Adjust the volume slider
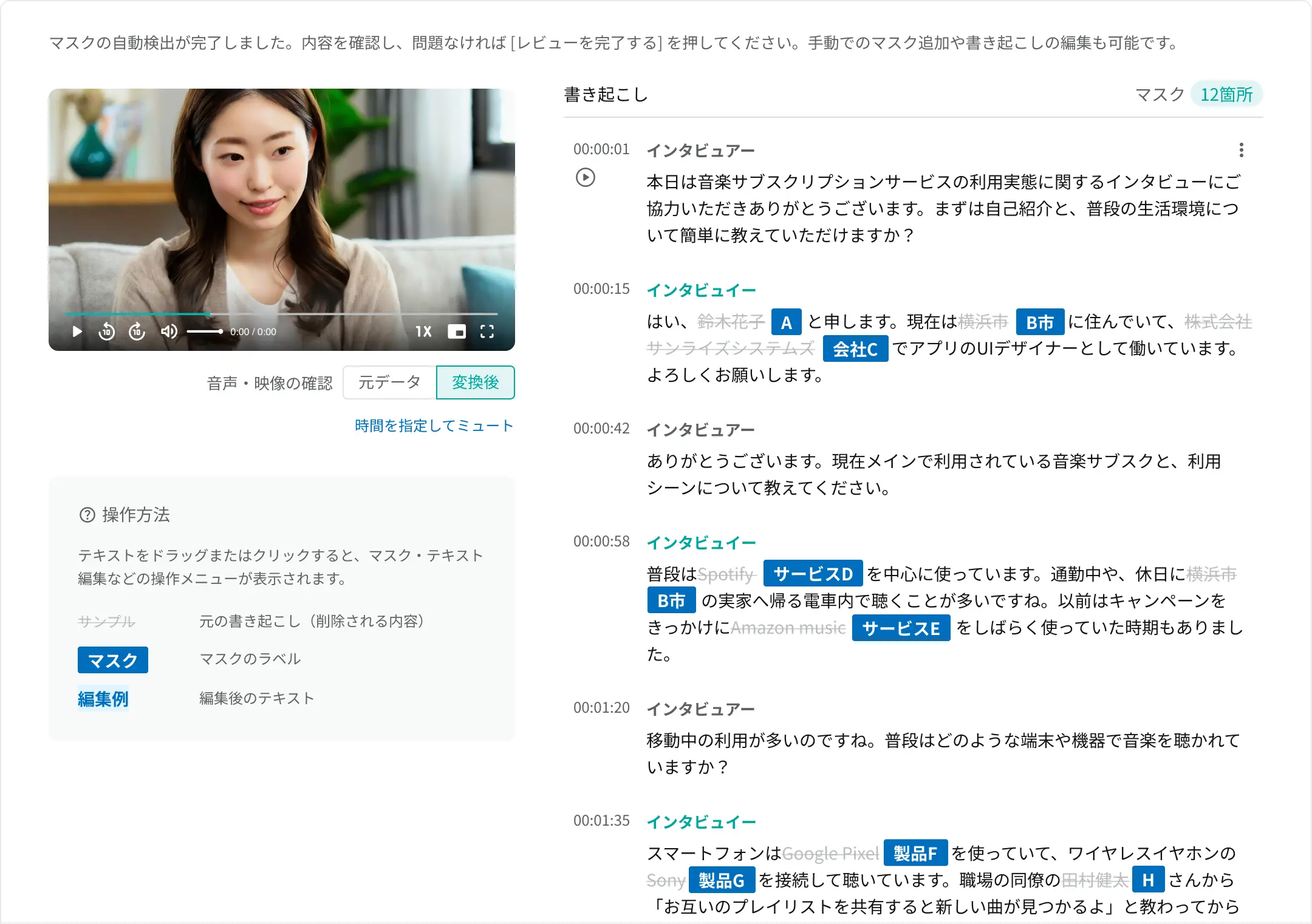 point(205,331)
